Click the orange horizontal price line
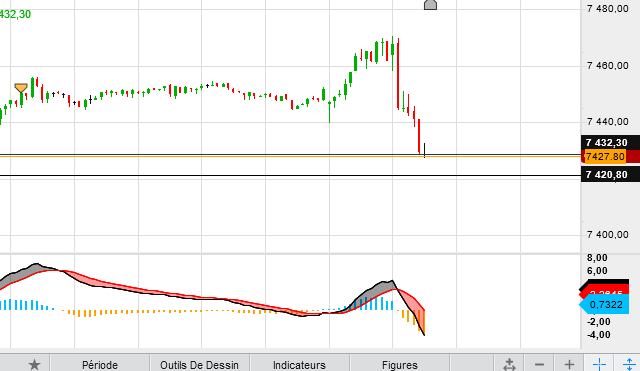Viewport: 640px width, 371px height. 290,157
